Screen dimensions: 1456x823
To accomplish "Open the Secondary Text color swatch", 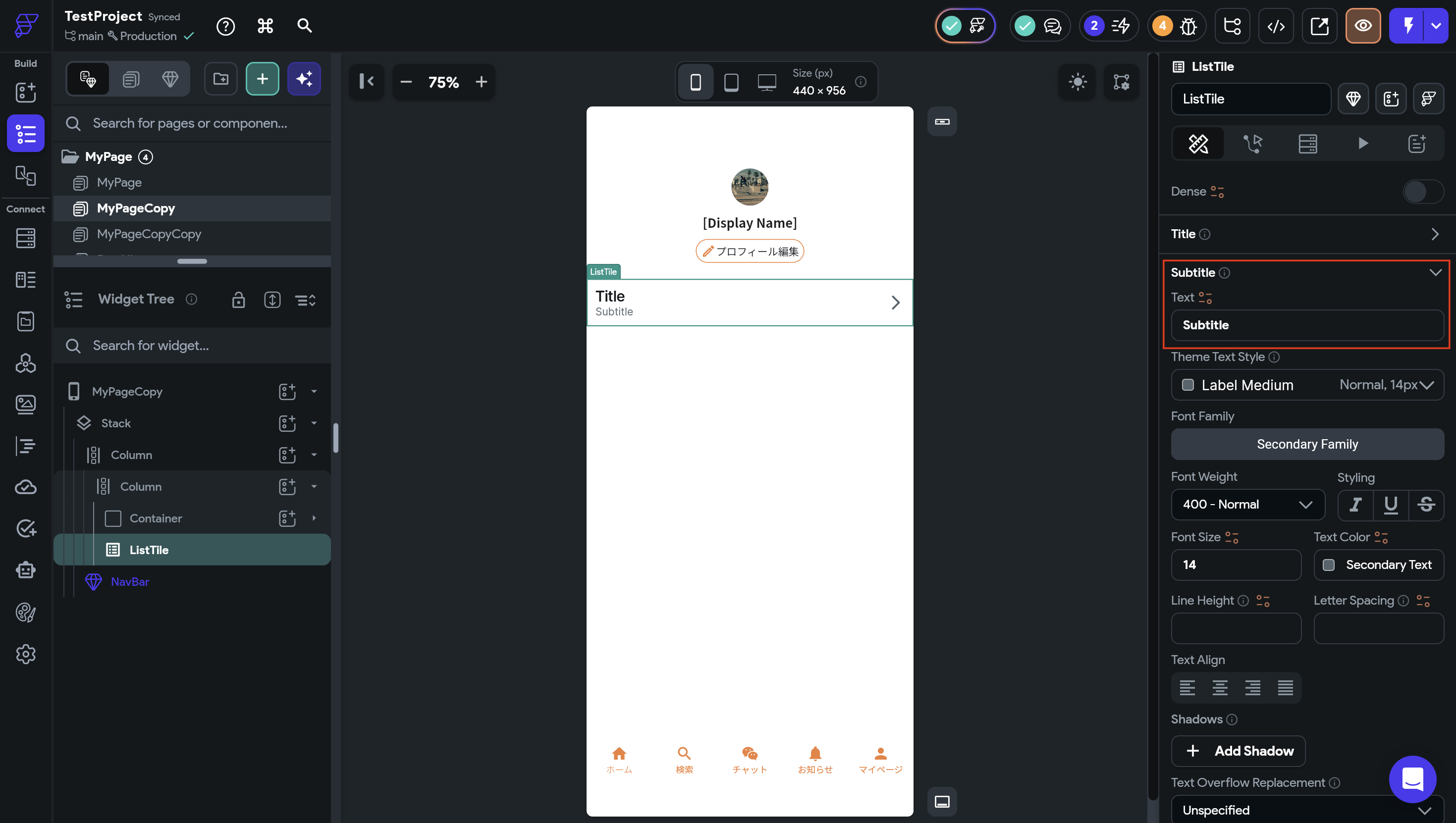I will [x=1329, y=565].
